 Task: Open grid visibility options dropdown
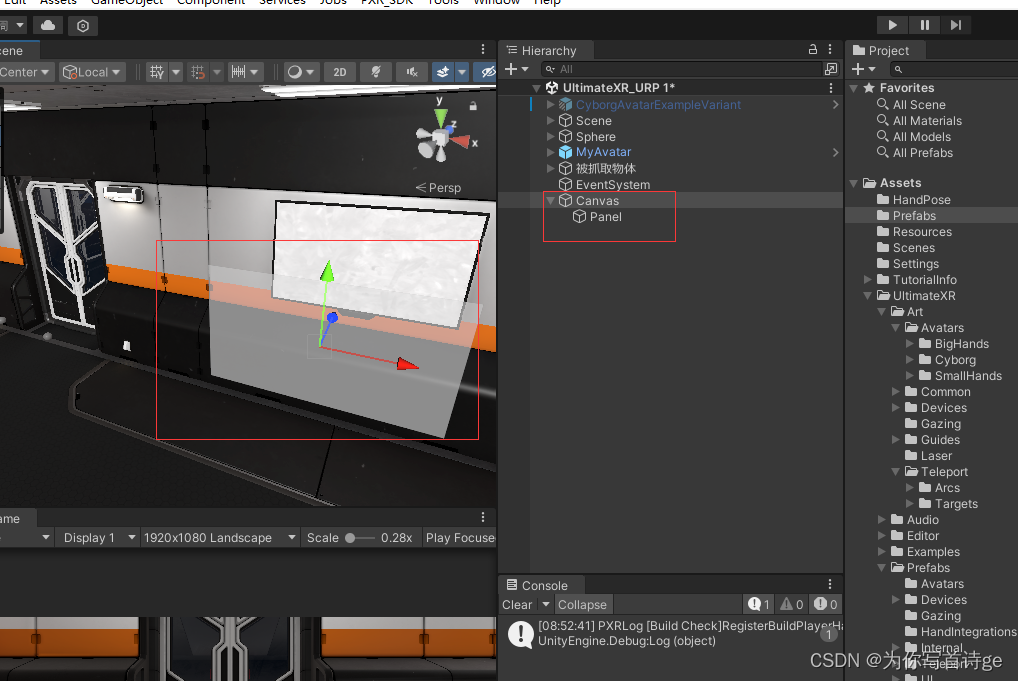(175, 72)
